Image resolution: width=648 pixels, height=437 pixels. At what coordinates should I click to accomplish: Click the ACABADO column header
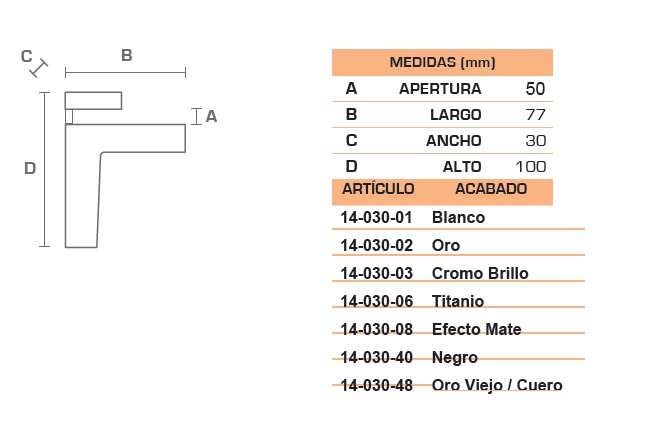(491, 189)
